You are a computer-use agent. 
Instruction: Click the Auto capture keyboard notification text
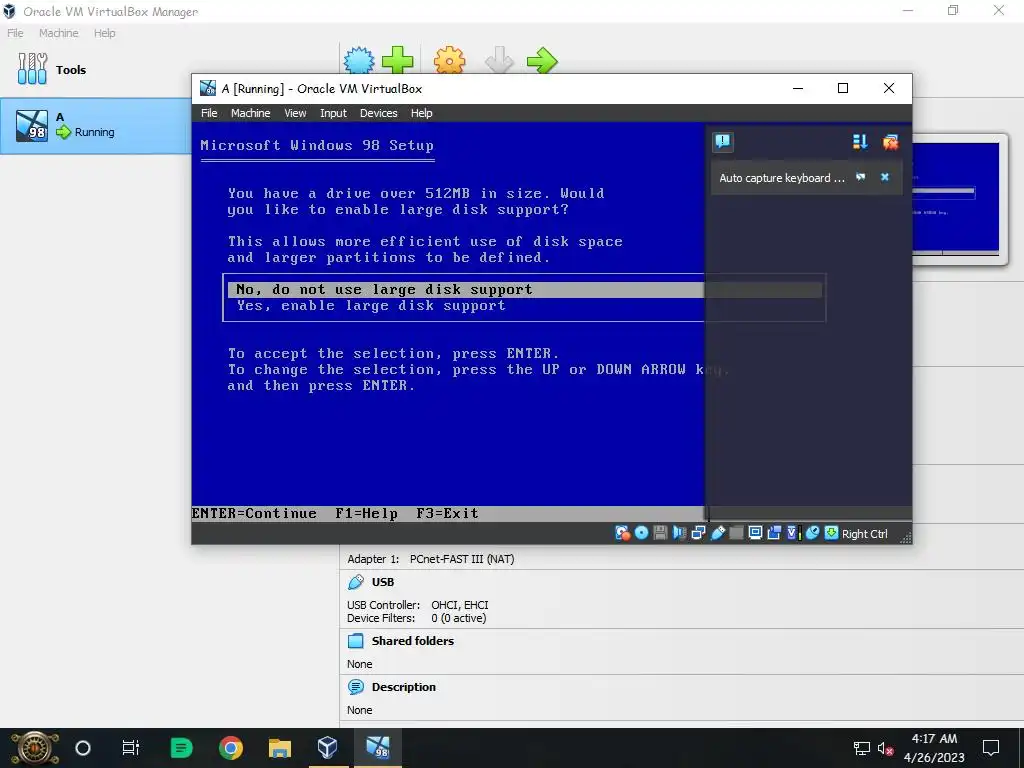782,178
